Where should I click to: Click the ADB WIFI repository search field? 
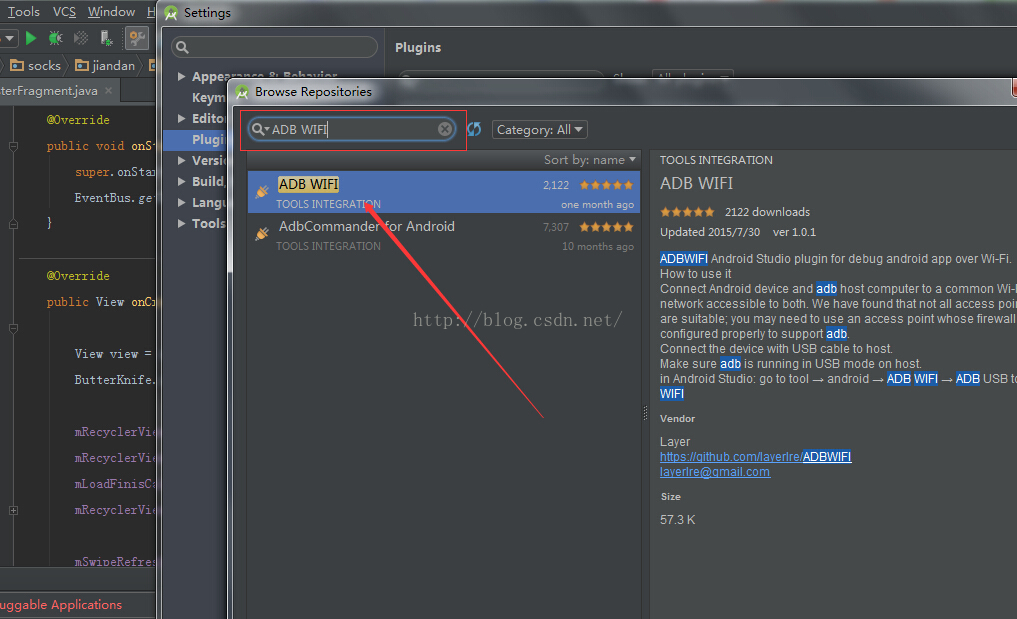point(352,129)
